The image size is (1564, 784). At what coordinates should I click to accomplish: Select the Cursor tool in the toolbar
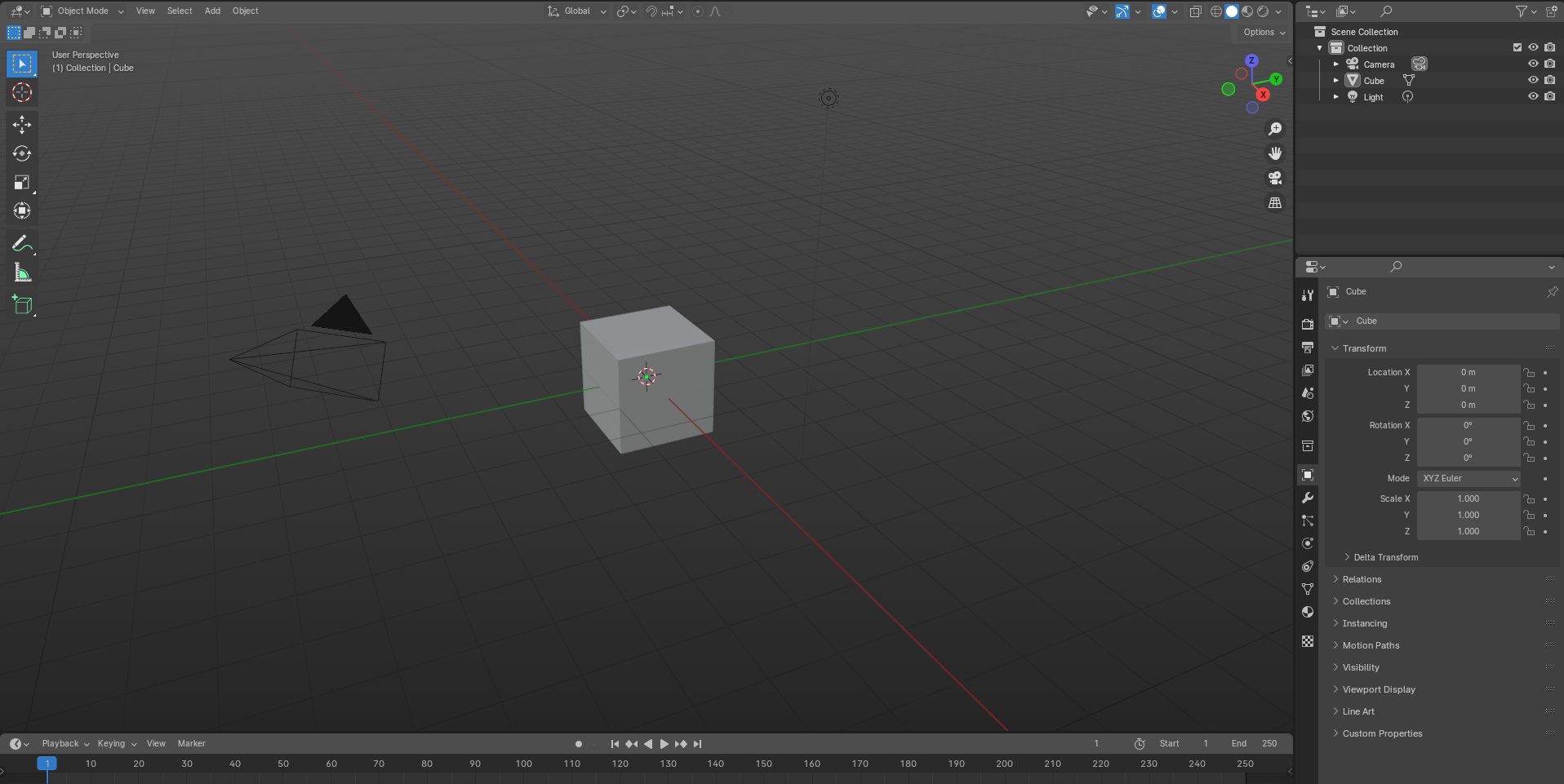[x=22, y=92]
